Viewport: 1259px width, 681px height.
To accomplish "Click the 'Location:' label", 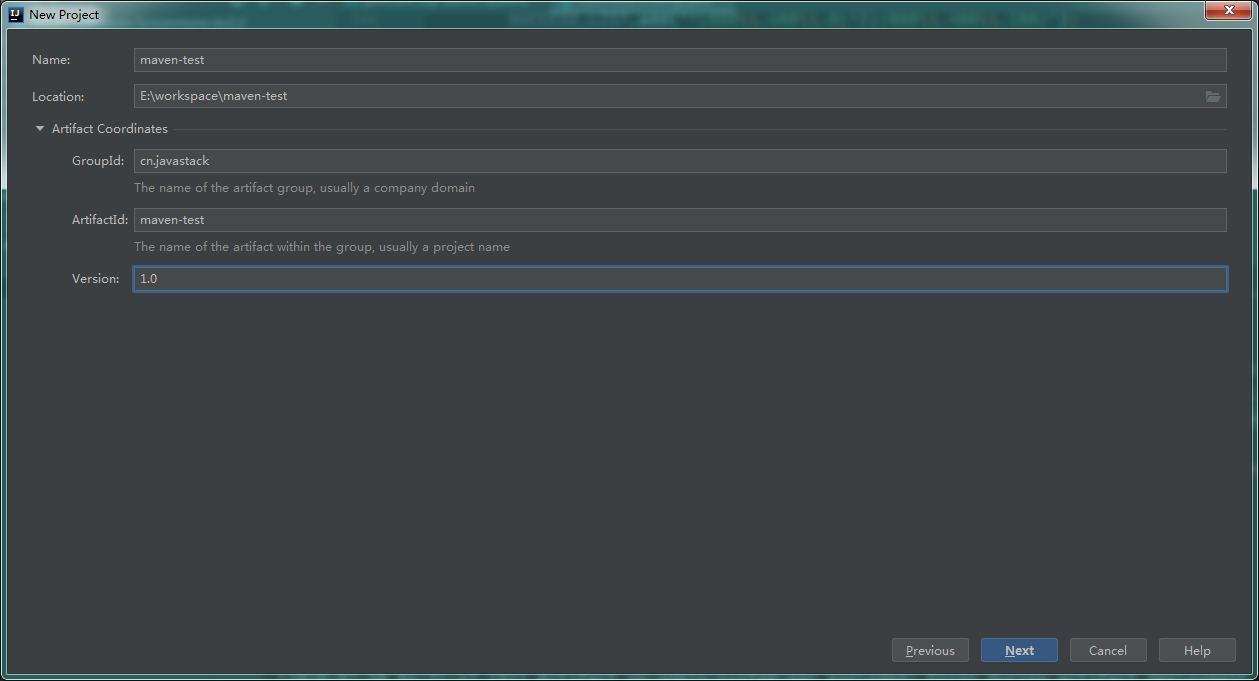I will [58, 97].
